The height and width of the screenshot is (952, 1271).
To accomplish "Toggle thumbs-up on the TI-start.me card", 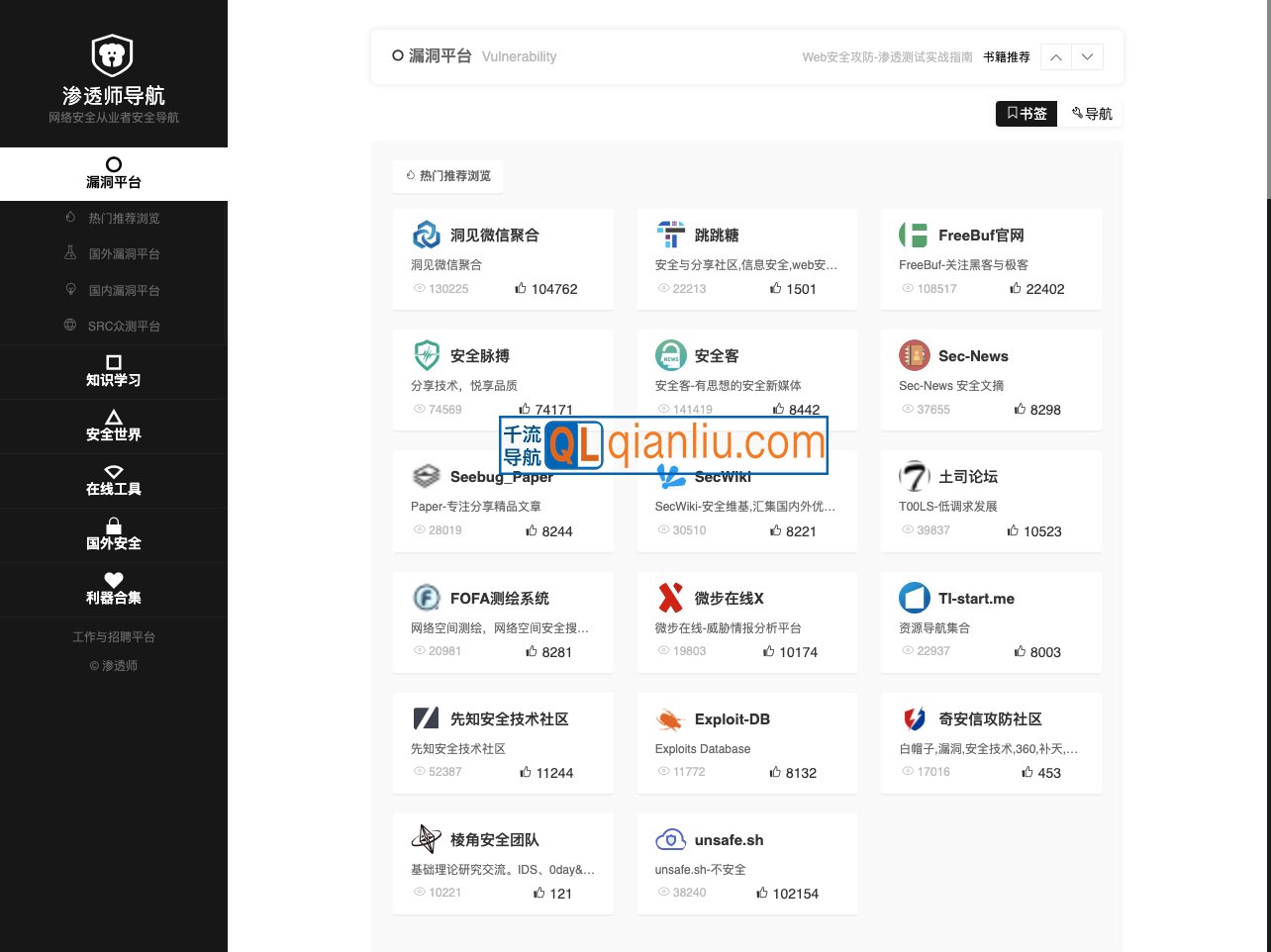I will pyautogui.click(x=1020, y=652).
